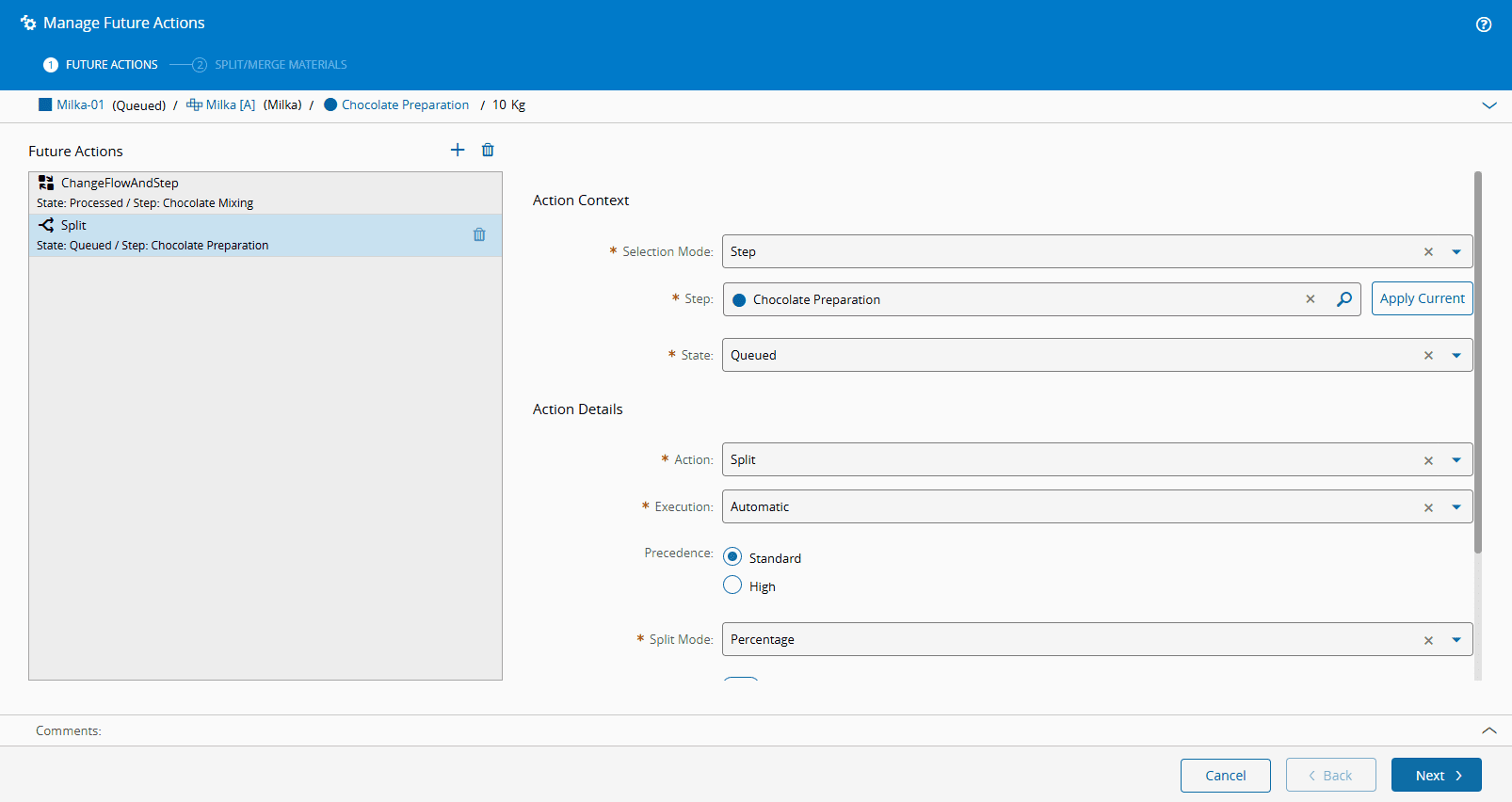Delete the Split action via row trash icon
The height and width of the screenshot is (802, 1512).
tap(479, 234)
